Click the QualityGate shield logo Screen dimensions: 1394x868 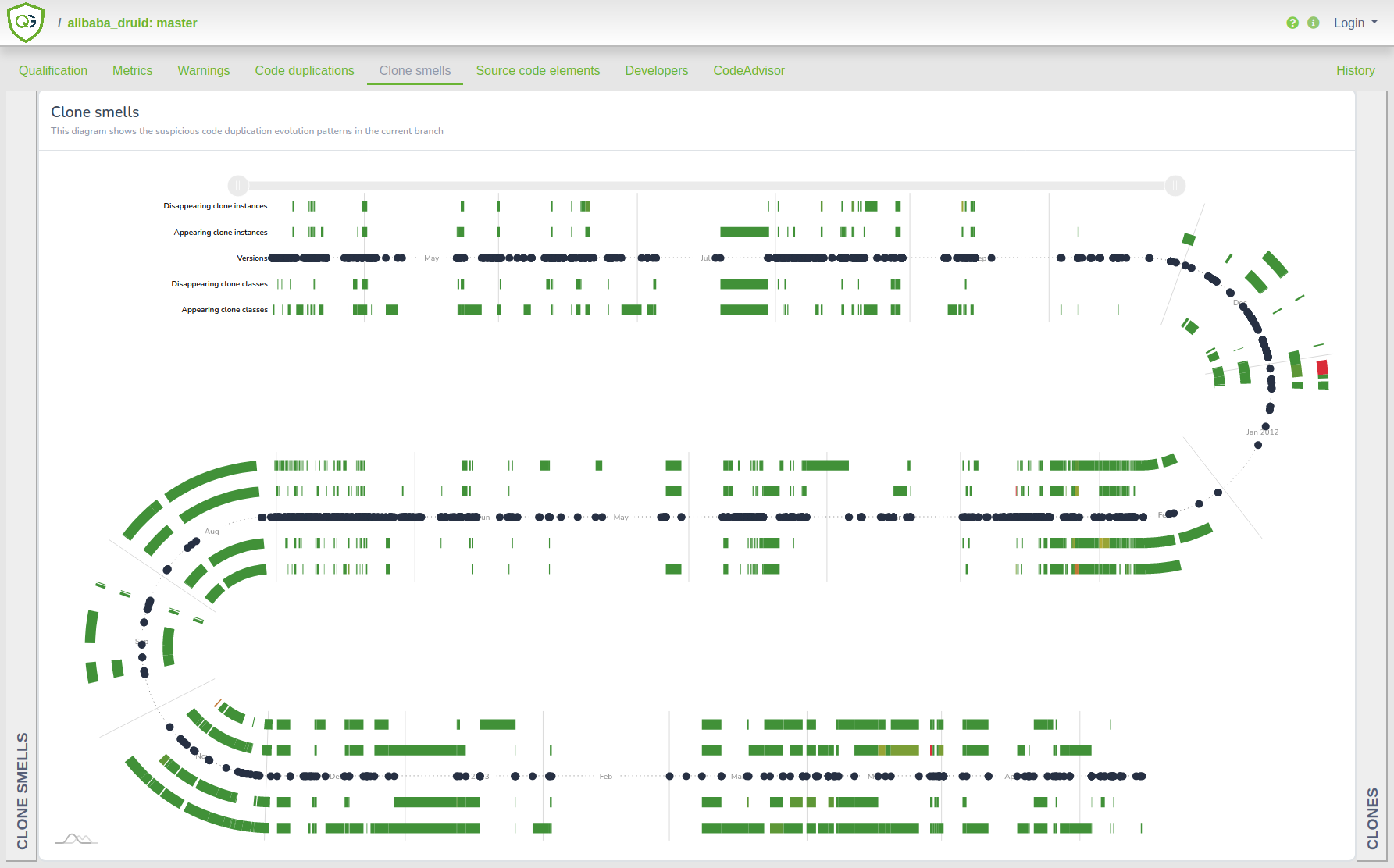pyautogui.click(x=26, y=23)
